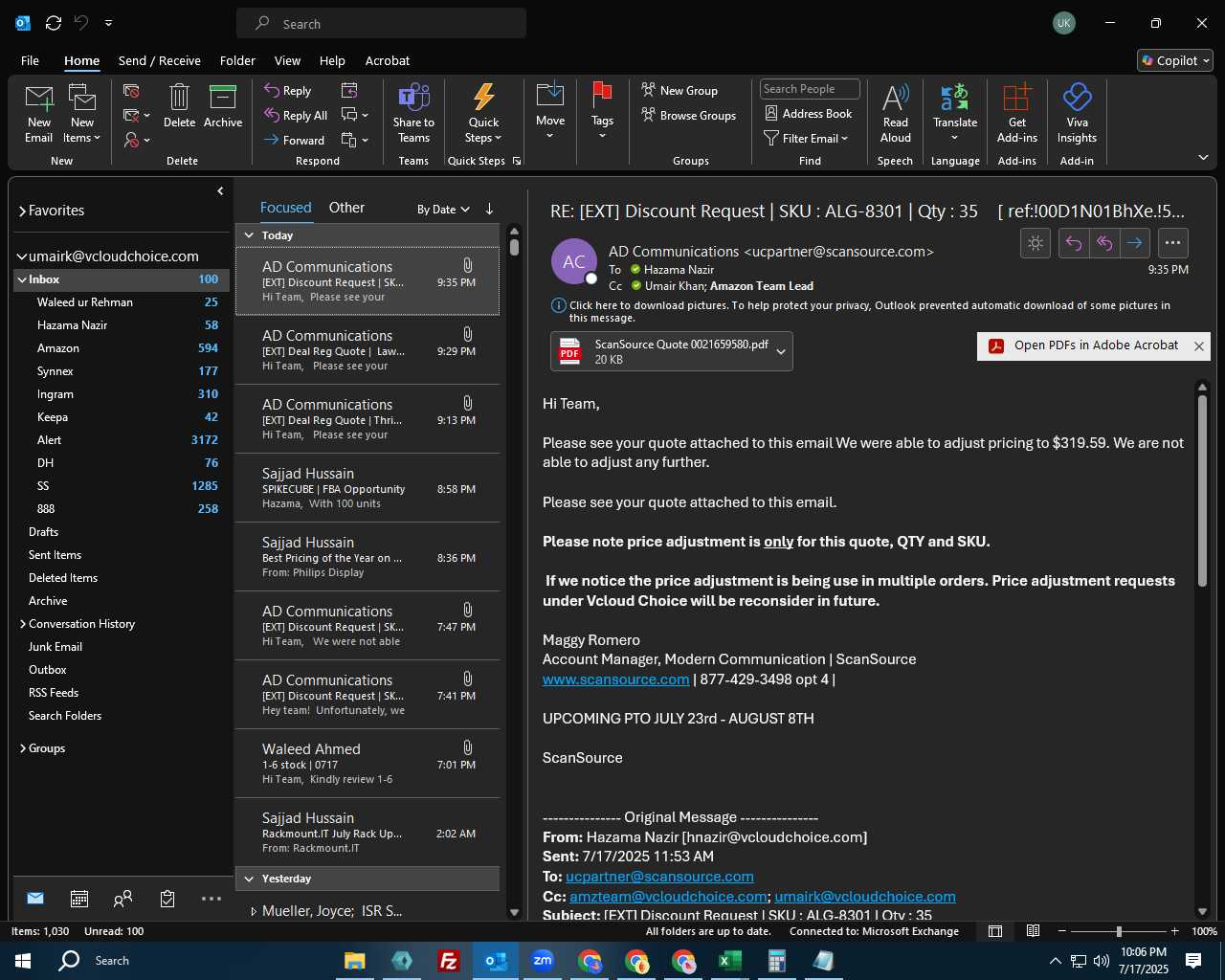Start Read Aloud
This screenshot has height=980, width=1225.
(x=896, y=114)
